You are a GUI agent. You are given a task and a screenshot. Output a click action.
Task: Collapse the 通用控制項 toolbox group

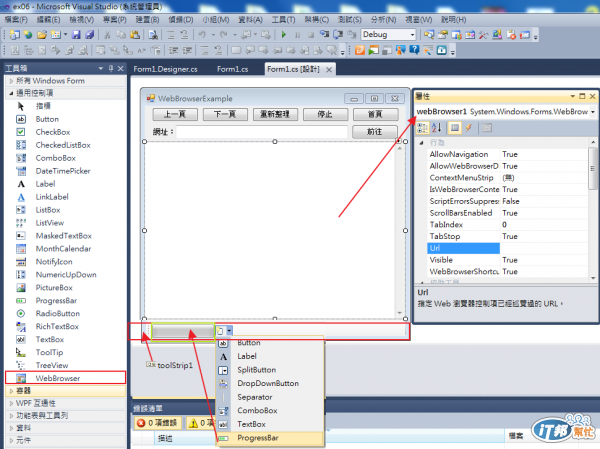[11, 93]
